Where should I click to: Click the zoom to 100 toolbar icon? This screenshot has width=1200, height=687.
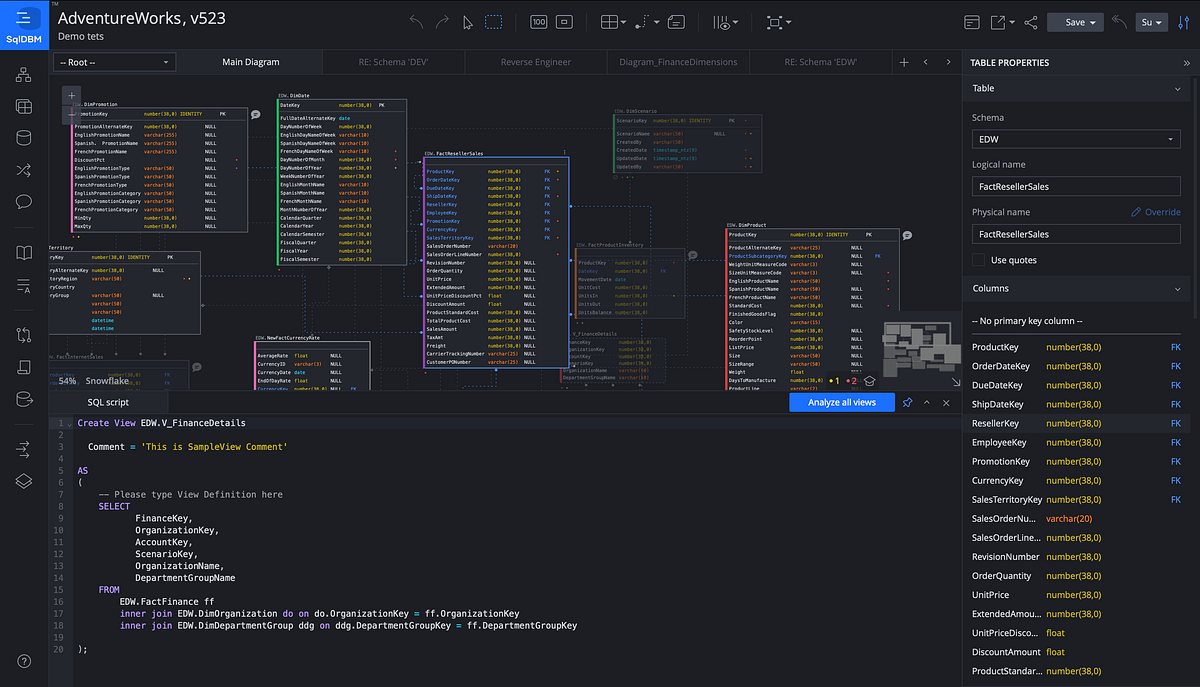tap(538, 22)
